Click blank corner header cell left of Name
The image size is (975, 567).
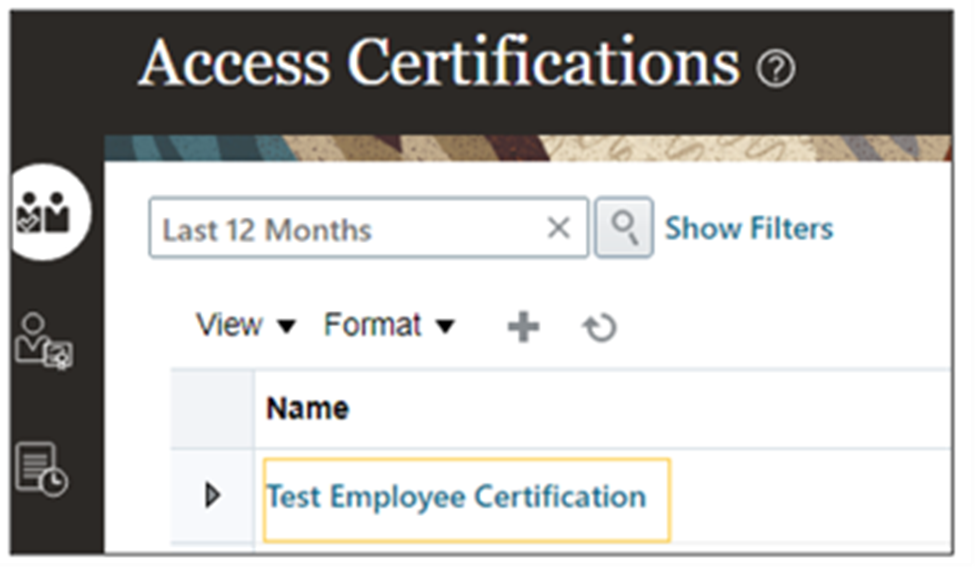point(212,408)
